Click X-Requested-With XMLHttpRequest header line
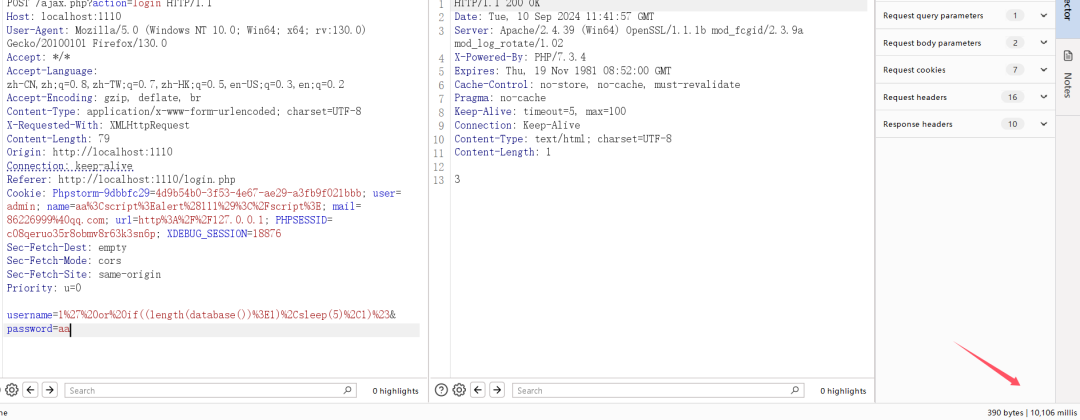 coord(98,125)
